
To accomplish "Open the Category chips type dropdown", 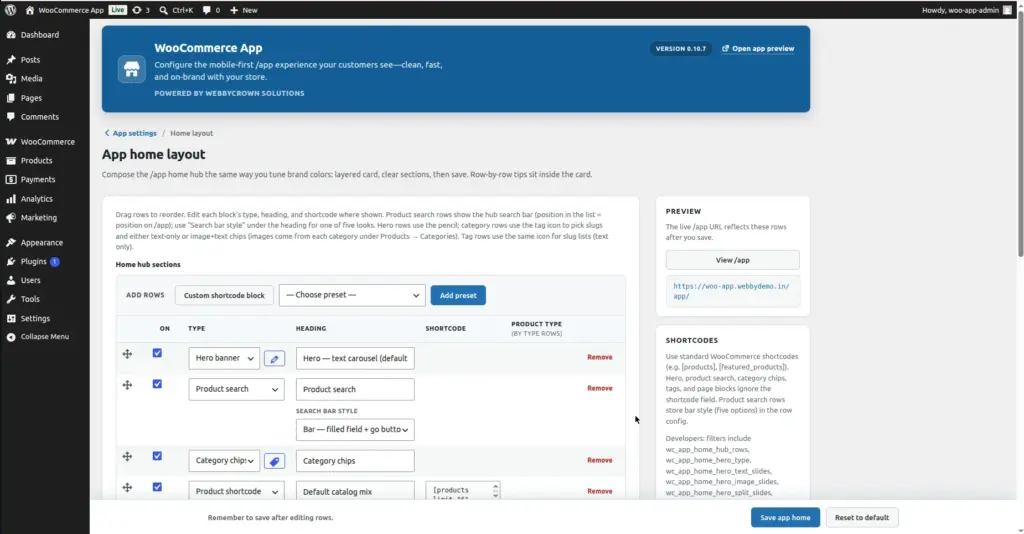I will [x=224, y=461].
